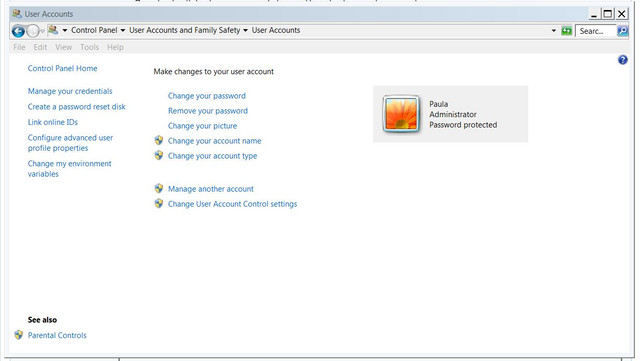Click the Forward navigation arrow button
Screen dimensions: 640x361
pos(33,31)
